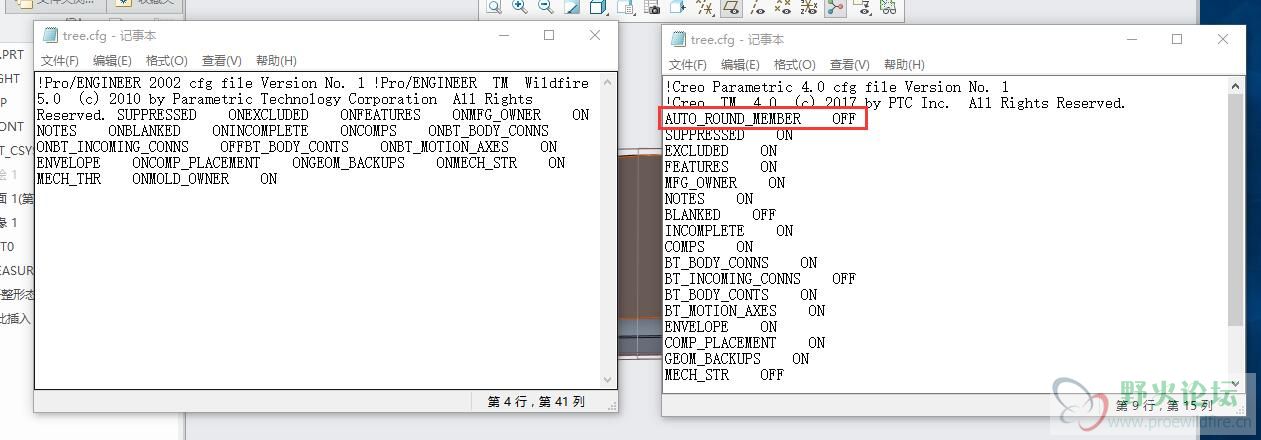Open 编辑(E) menu in right Notepad window
This screenshot has height=440, width=1261.
click(x=740, y=65)
